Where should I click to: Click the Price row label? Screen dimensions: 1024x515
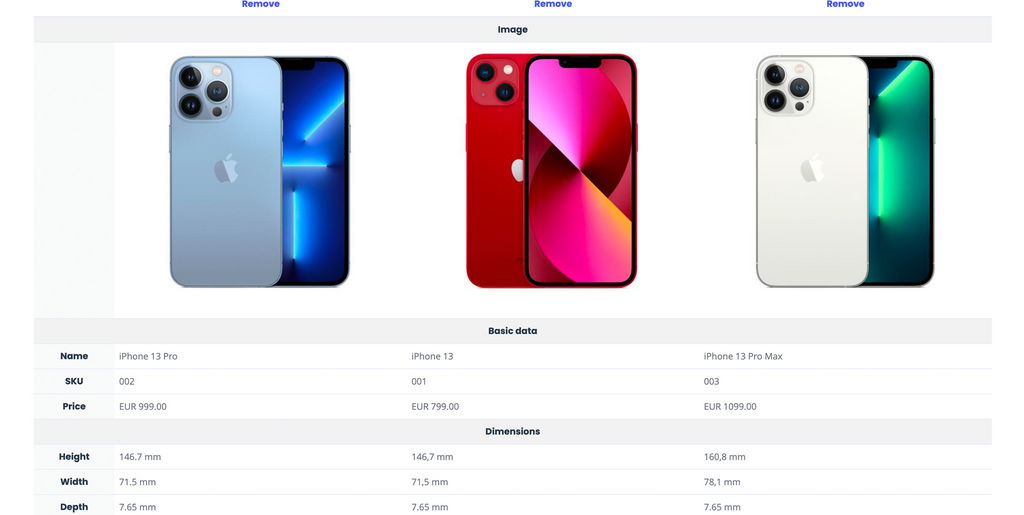74,406
